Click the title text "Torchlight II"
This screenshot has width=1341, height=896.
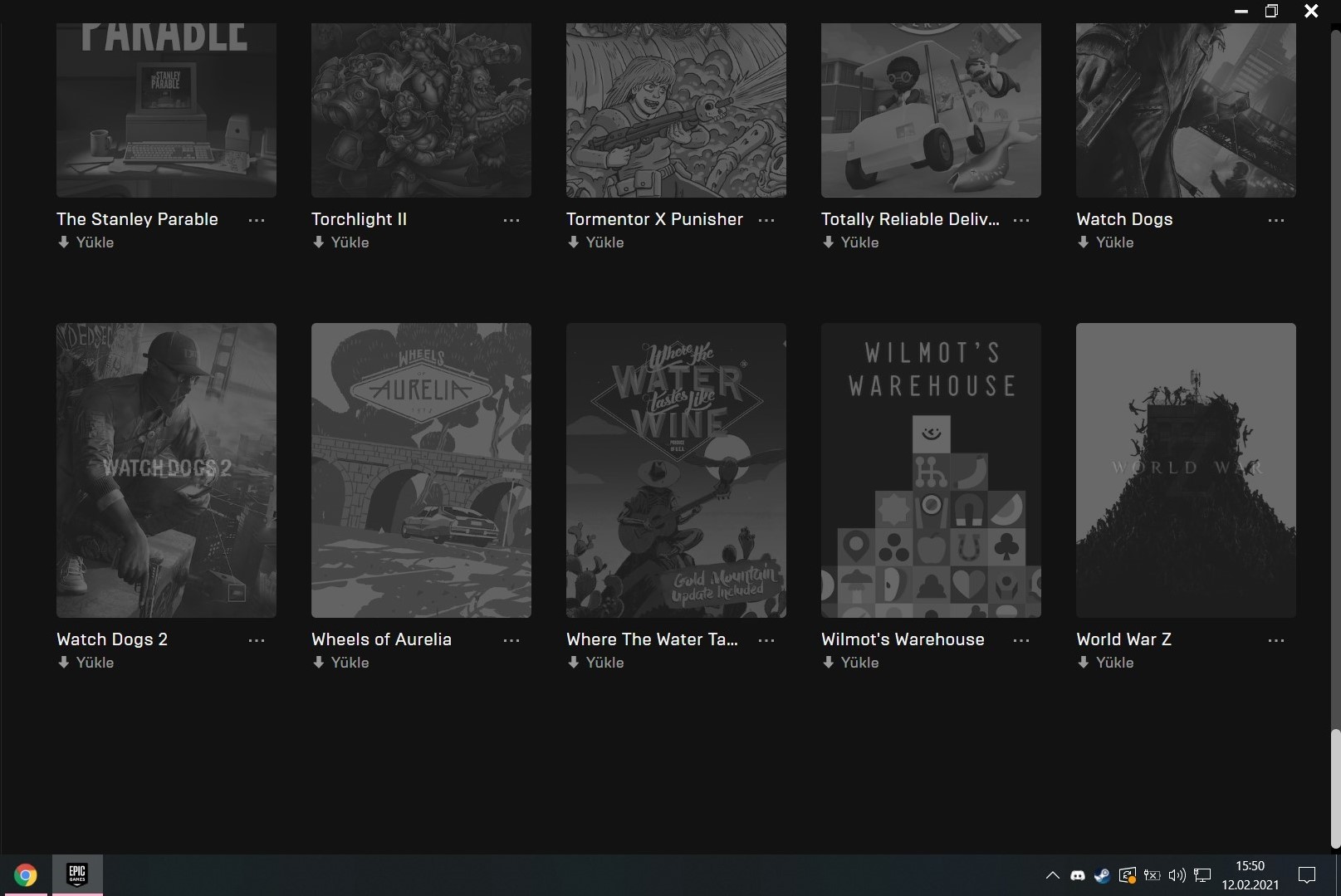(x=359, y=219)
